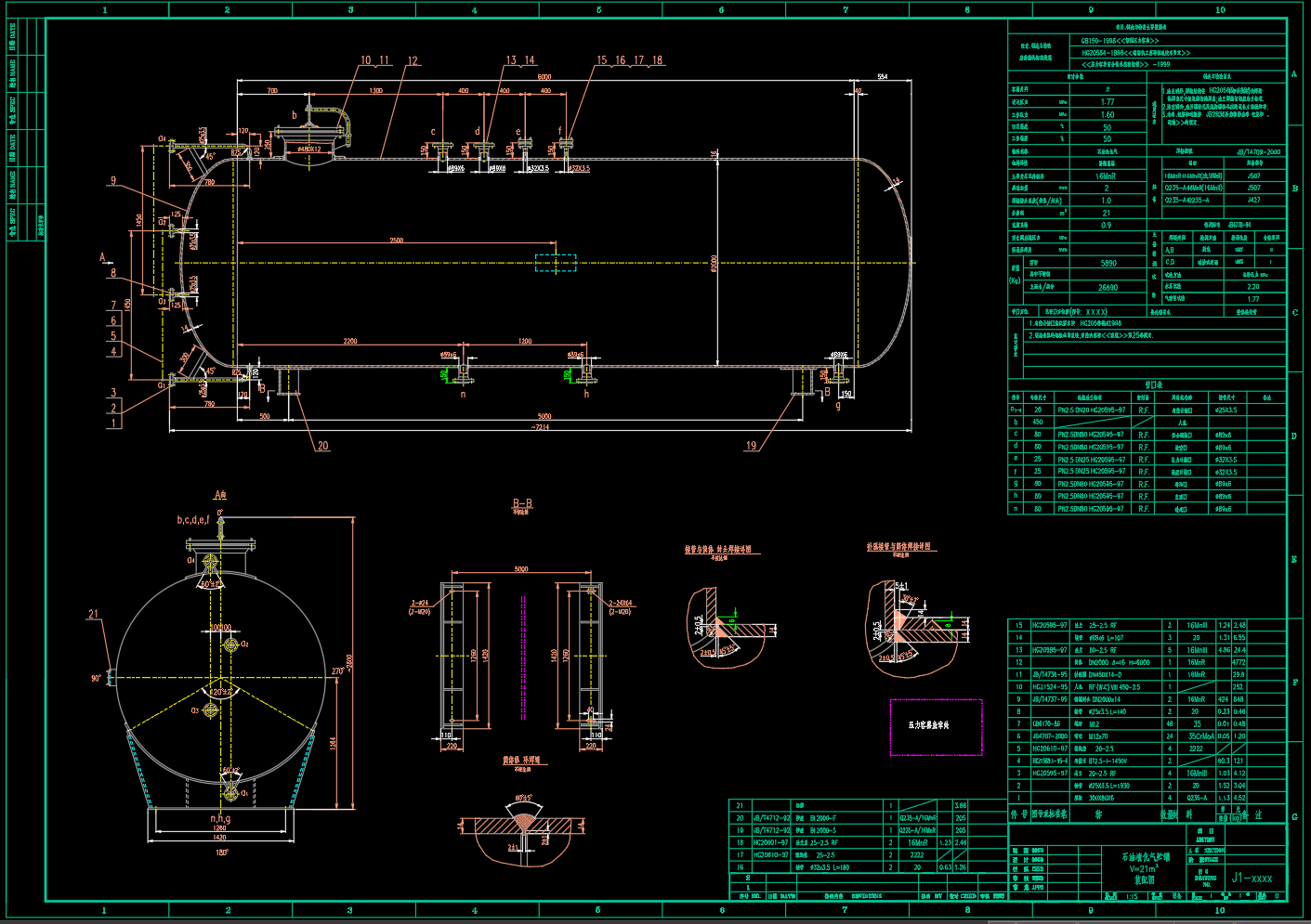Select callout number 21 in end view
Image resolution: width=1311 pixels, height=924 pixels.
[x=93, y=614]
